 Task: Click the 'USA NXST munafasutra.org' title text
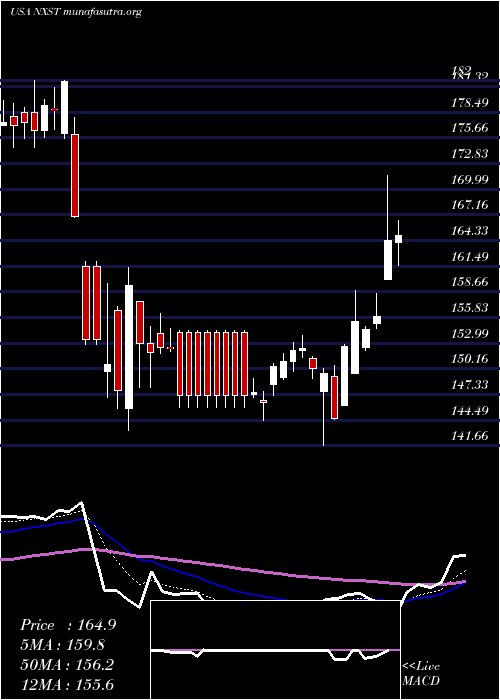point(76,12)
